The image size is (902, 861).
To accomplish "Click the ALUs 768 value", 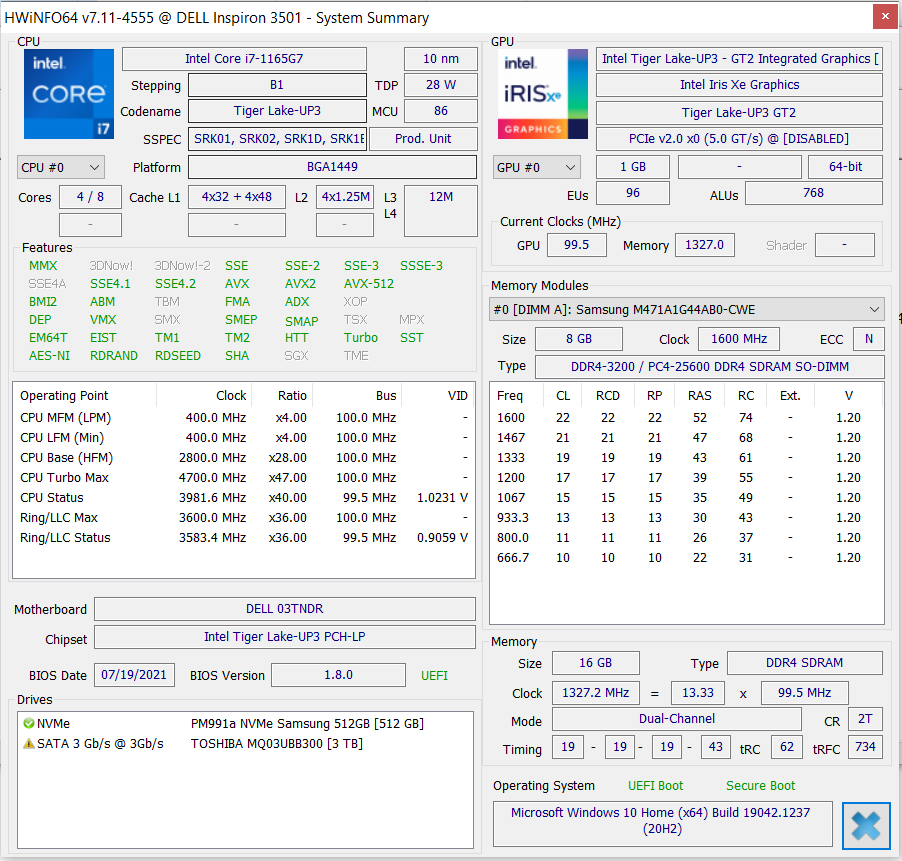I will pos(813,193).
